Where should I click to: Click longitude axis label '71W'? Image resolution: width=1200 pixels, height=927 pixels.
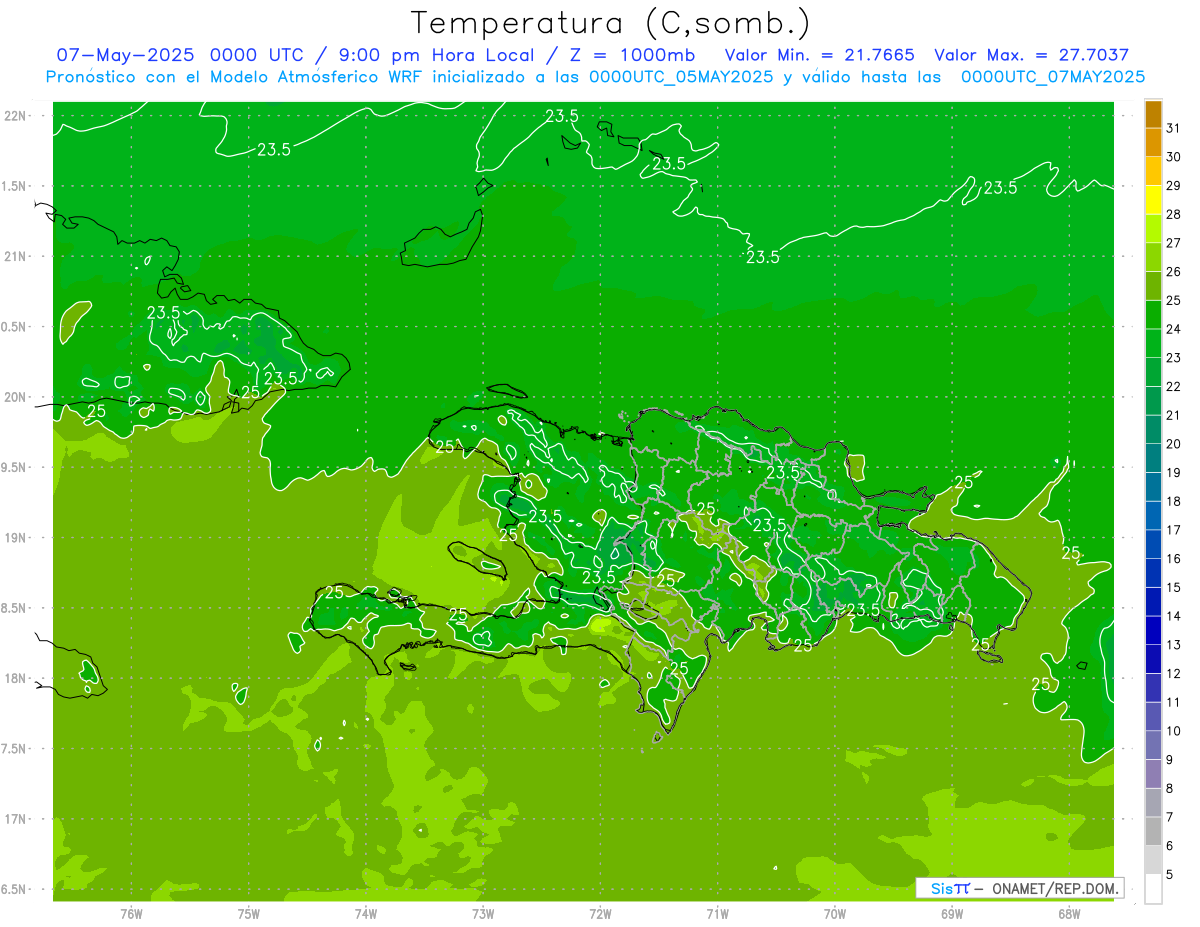tap(717, 913)
